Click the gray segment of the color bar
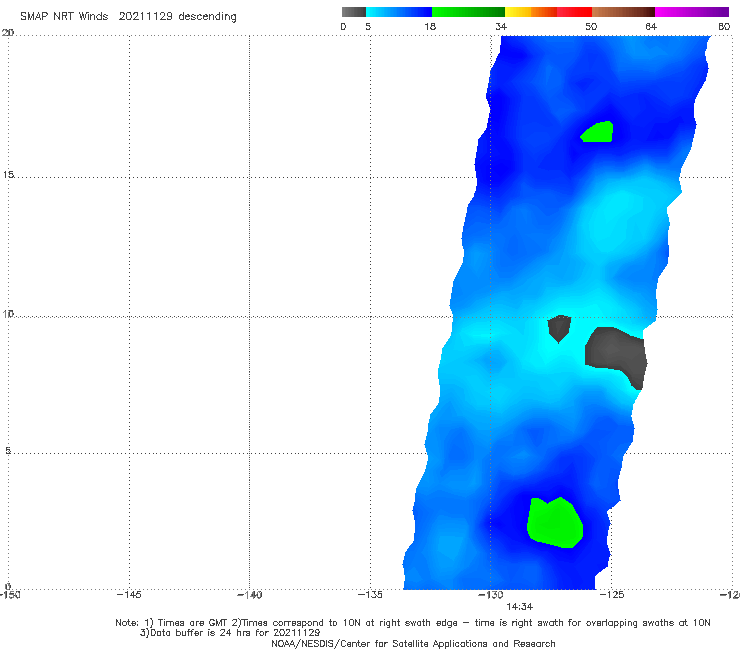The height and width of the screenshot is (650, 740). coord(354,12)
